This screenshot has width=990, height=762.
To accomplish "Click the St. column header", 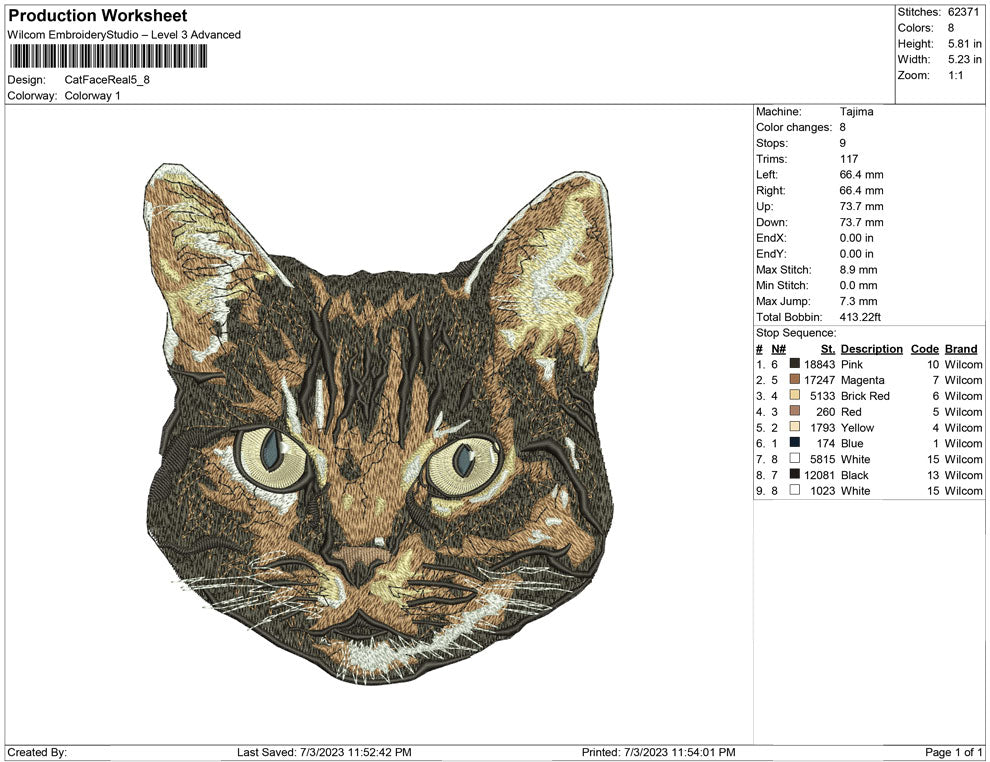I will click(826, 348).
